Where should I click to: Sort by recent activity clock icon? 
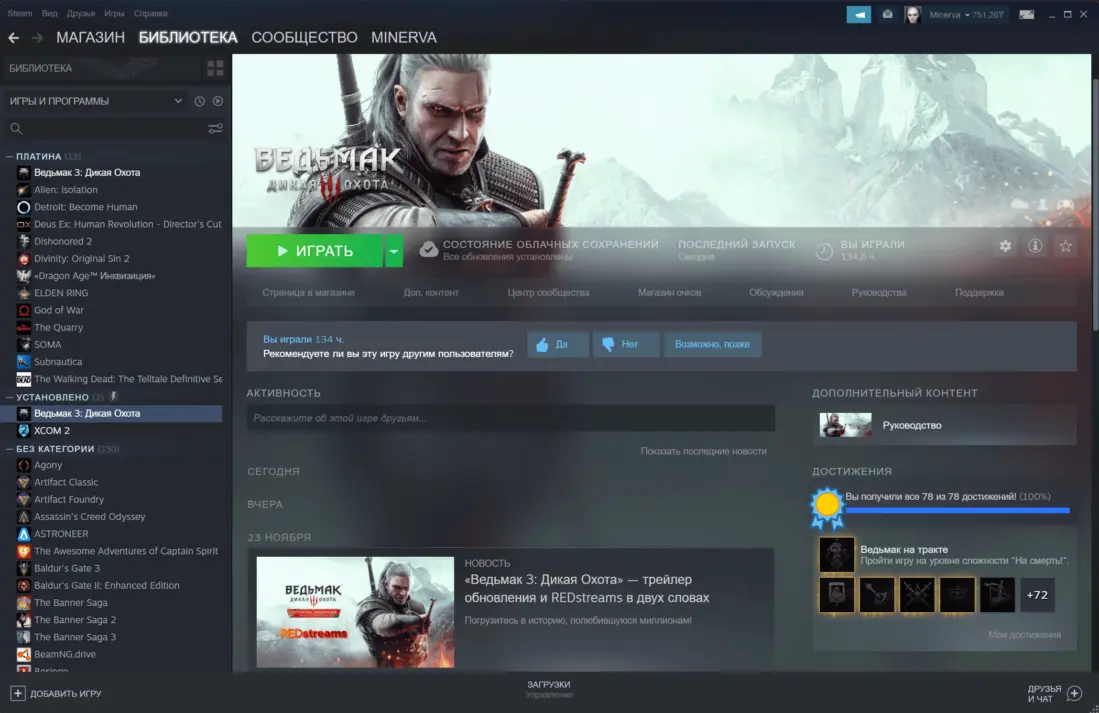click(200, 101)
